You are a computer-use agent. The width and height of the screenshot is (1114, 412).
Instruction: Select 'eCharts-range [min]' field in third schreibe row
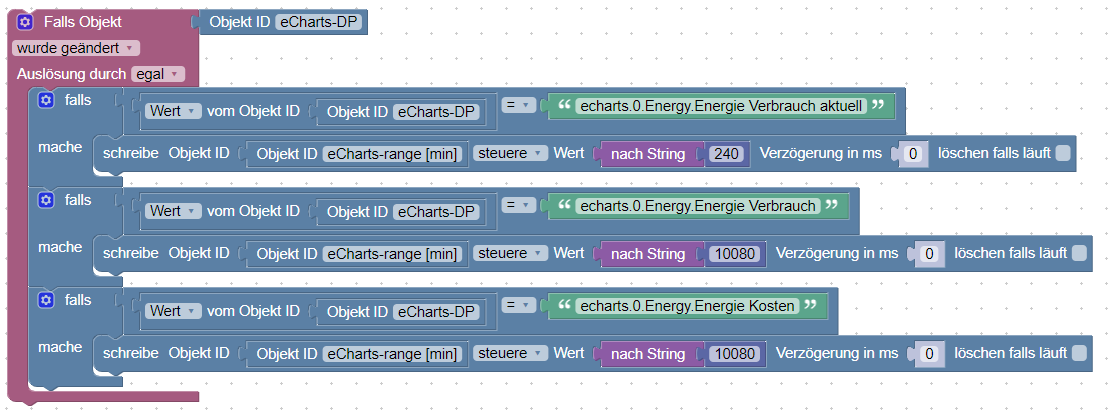393,354
